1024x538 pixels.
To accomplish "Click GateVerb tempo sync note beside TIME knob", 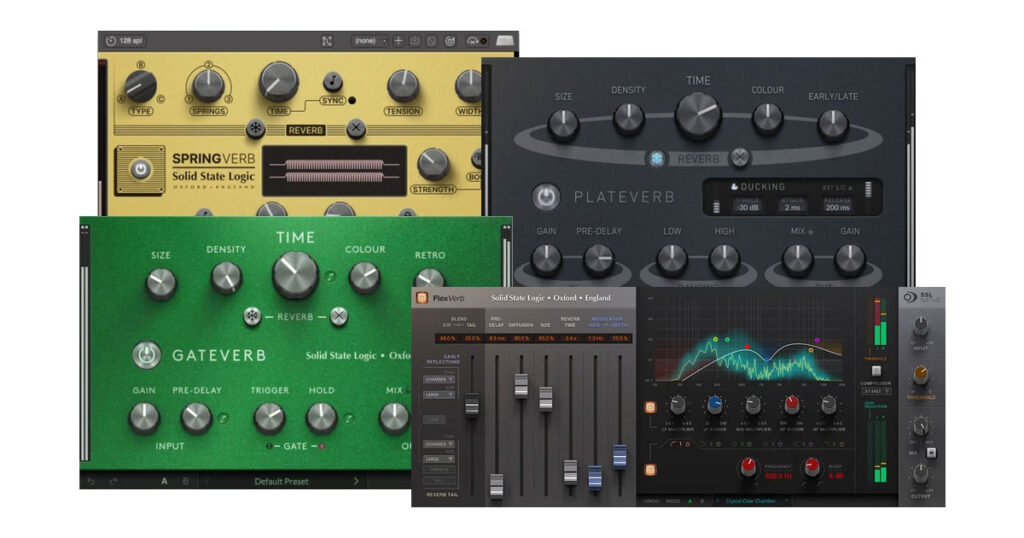I will pos(330,277).
